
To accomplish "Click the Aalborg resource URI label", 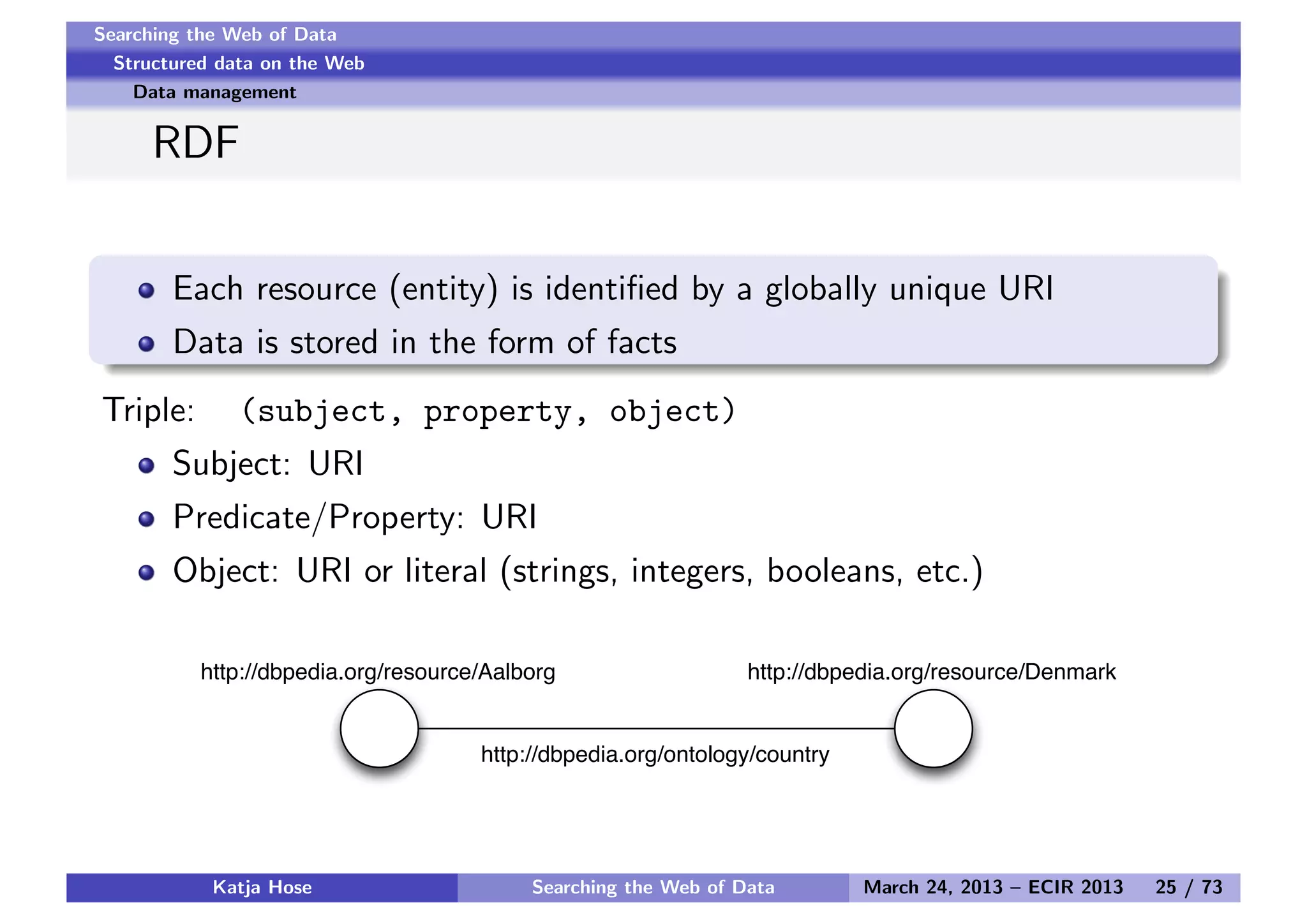I will point(378,673).
